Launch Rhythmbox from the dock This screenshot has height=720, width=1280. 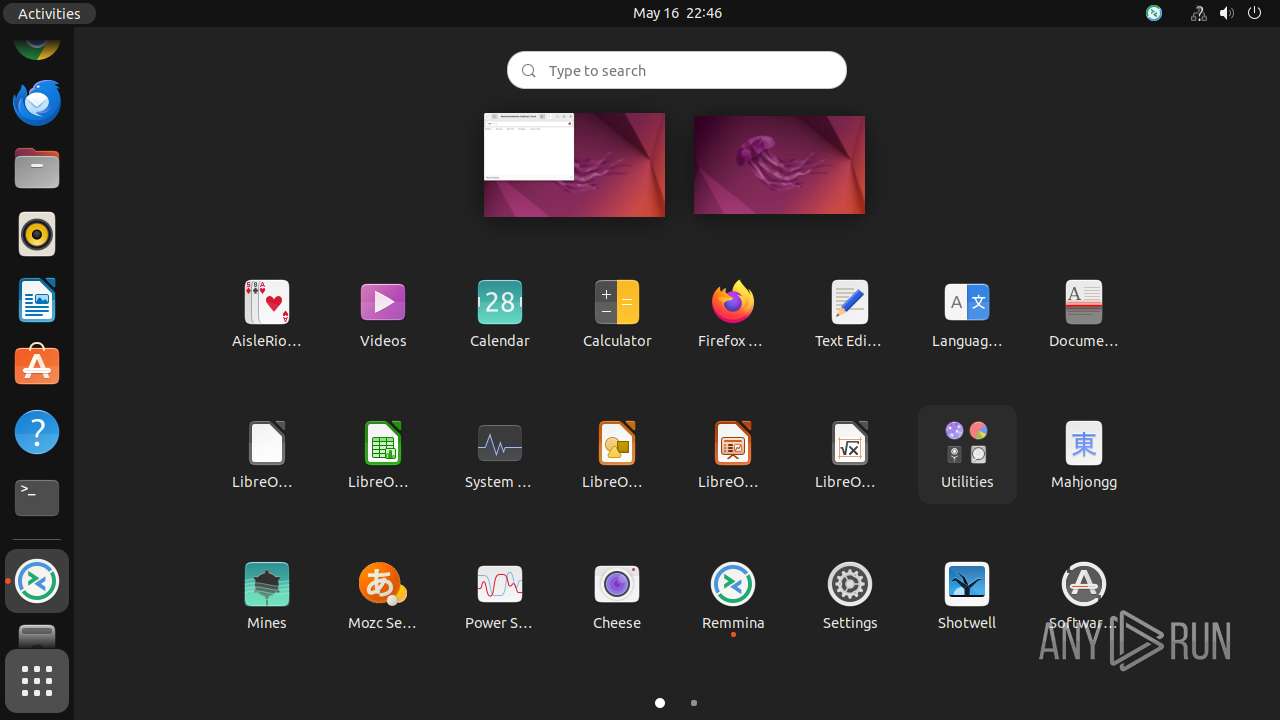(37, 234)
